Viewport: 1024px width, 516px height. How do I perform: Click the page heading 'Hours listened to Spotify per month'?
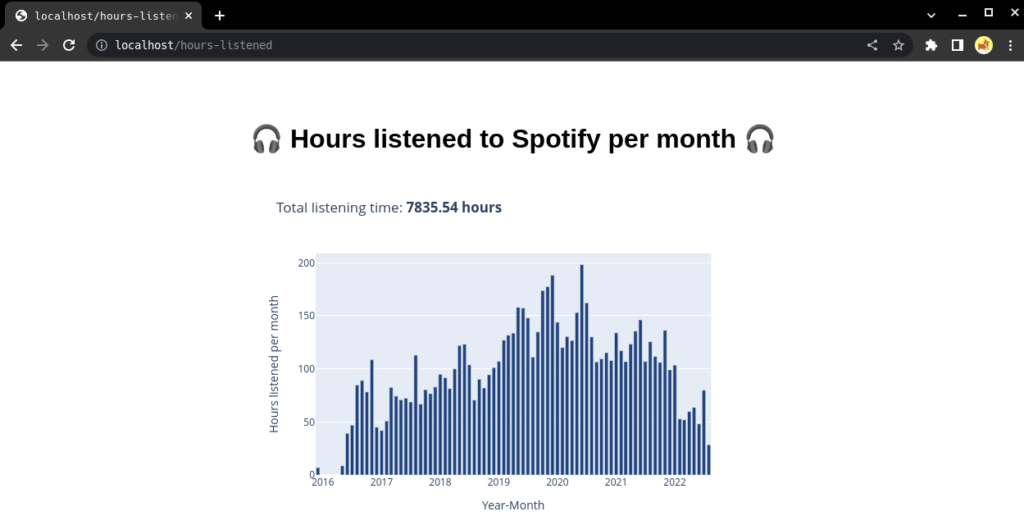513,139
